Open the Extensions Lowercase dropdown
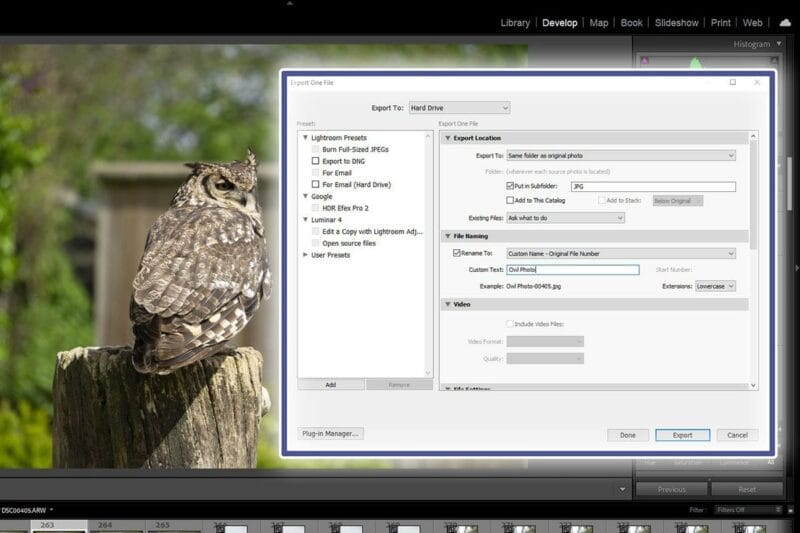 coord(715,286)
